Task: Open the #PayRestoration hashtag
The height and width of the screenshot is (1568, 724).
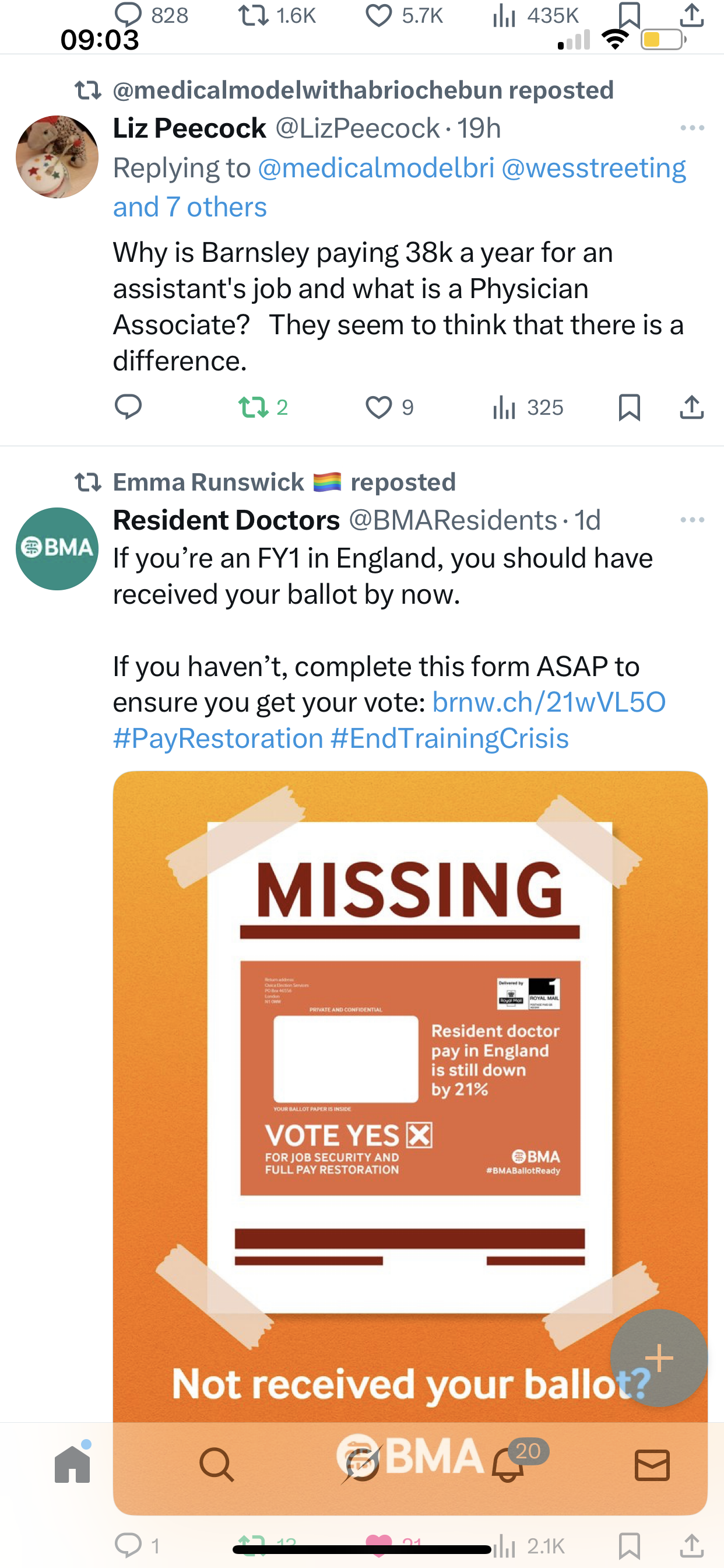Action: point(218,738)
